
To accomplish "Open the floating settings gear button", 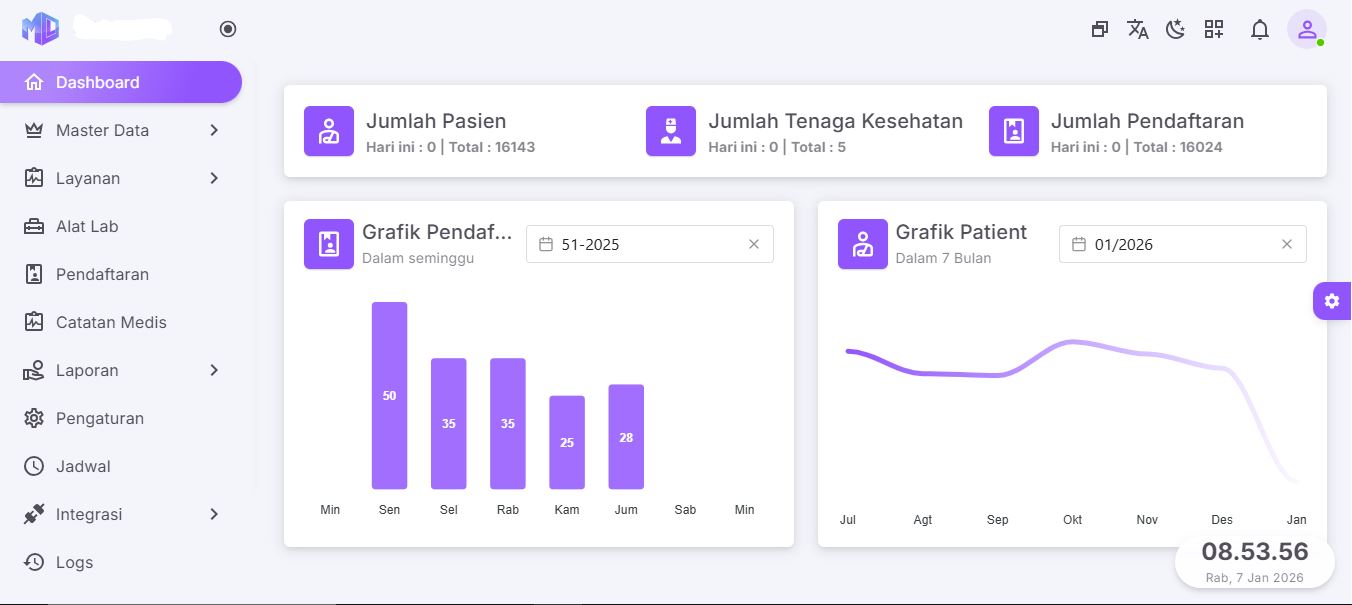I will (x=1331, y=301).
